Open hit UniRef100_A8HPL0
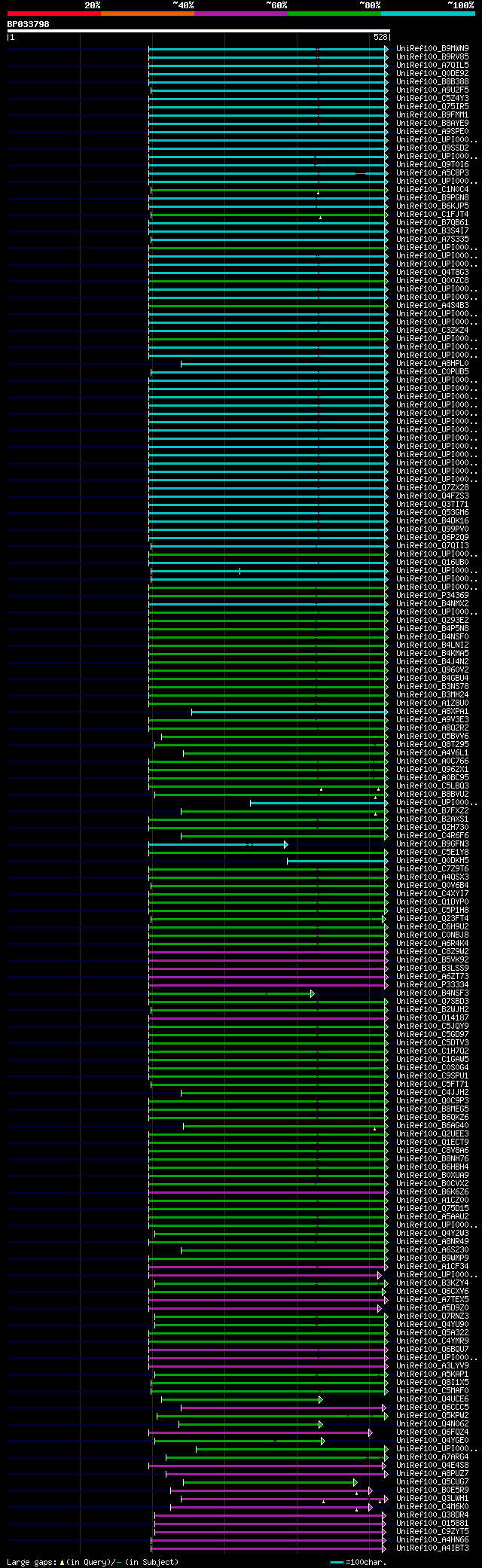This screenshot has width=482, height=1568. tap(432, 363)
